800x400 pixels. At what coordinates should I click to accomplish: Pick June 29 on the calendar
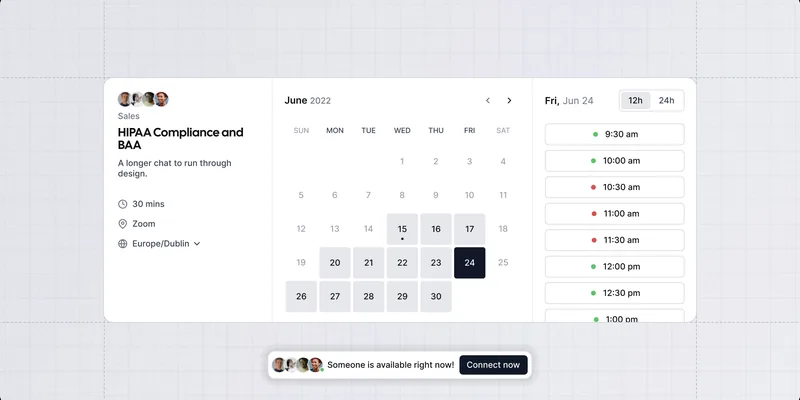[402, 296]
